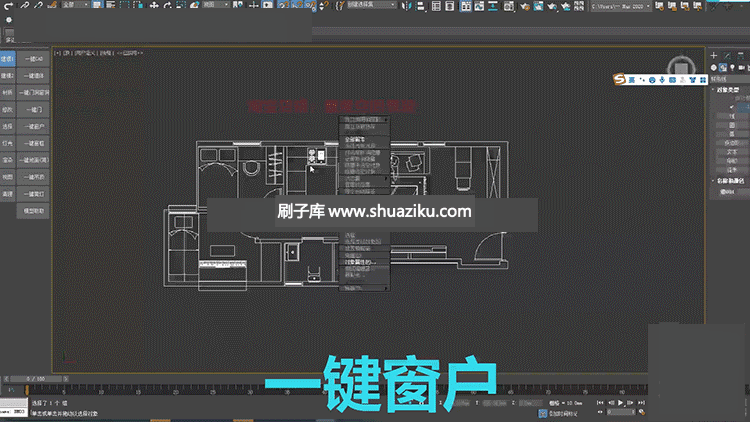Activate the Select and Scale tool
750x422 pixels.
tap(181, 5)
